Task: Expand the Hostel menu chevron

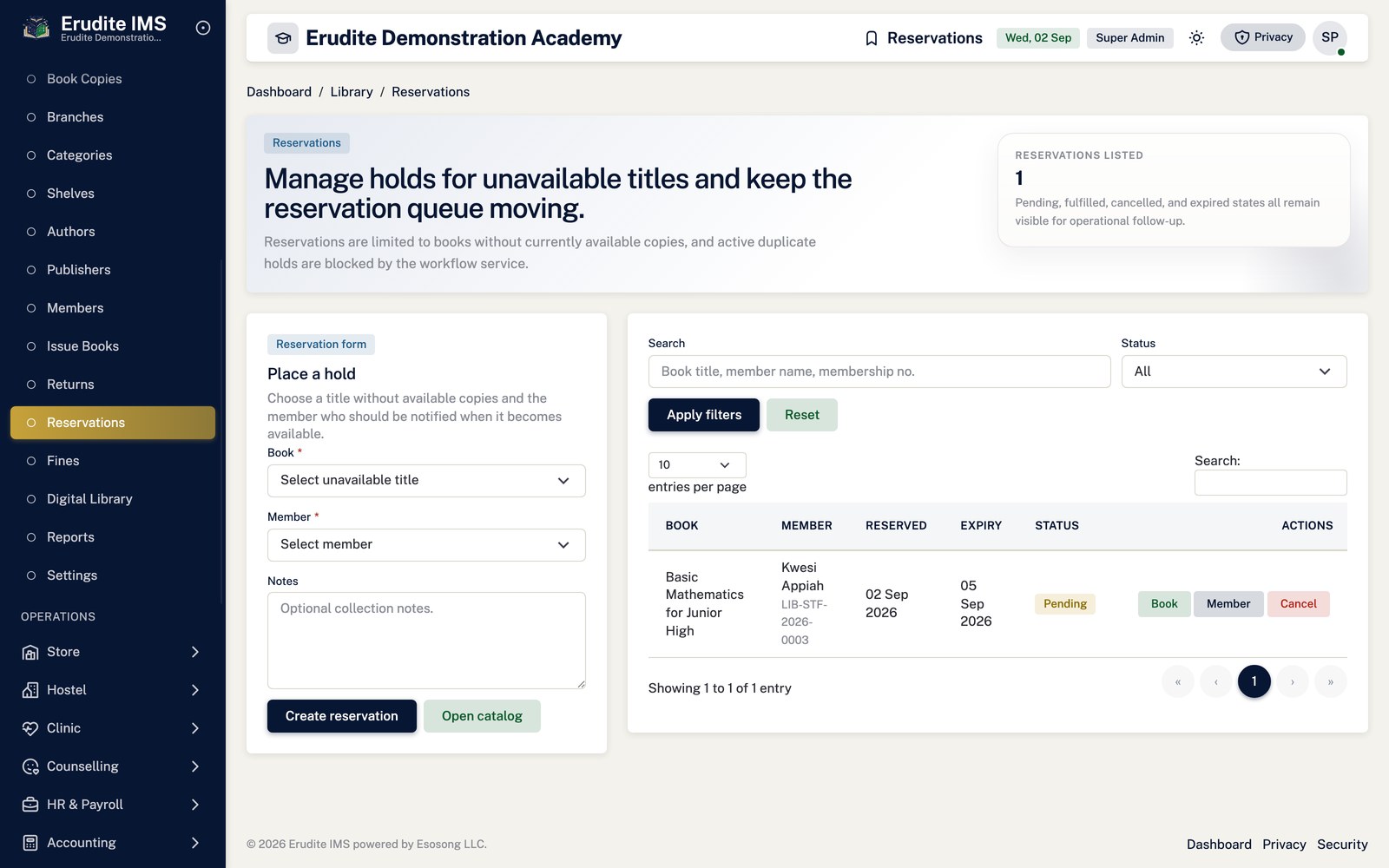Action: click(x=195, y=690)
